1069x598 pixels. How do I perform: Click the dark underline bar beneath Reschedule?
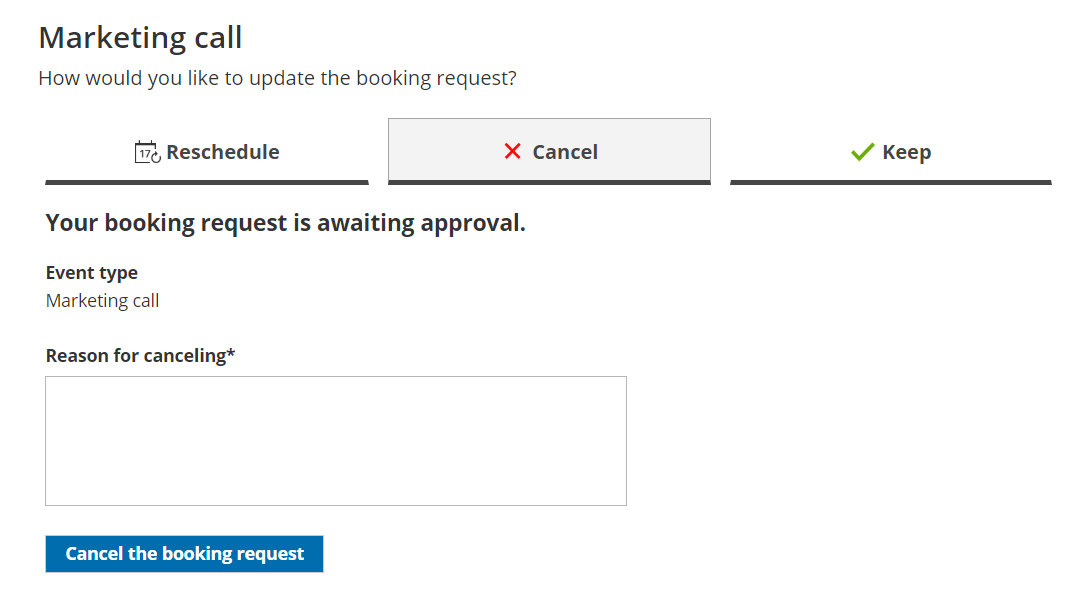[x=207, y=182]
